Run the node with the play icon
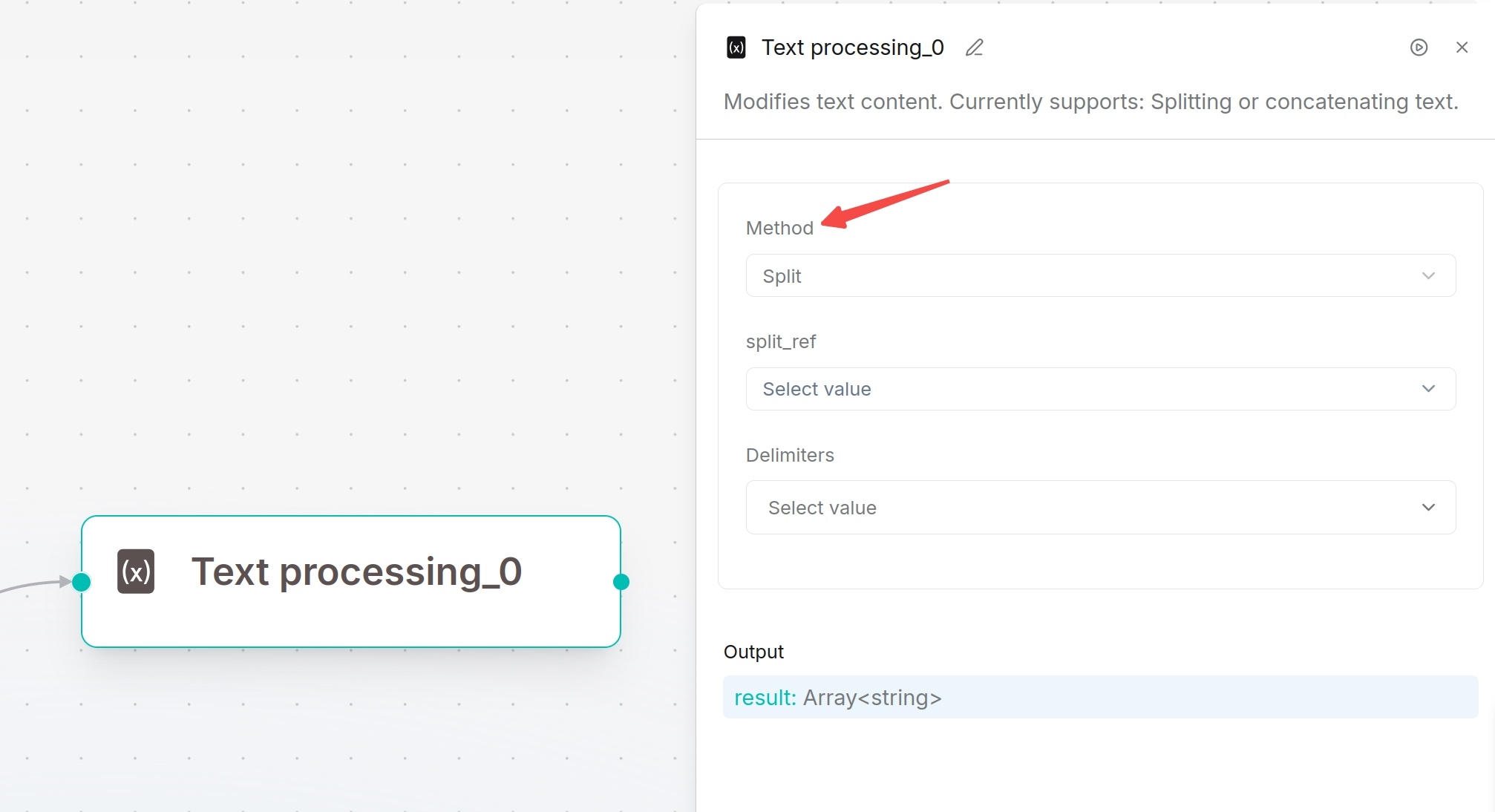 1419,48
